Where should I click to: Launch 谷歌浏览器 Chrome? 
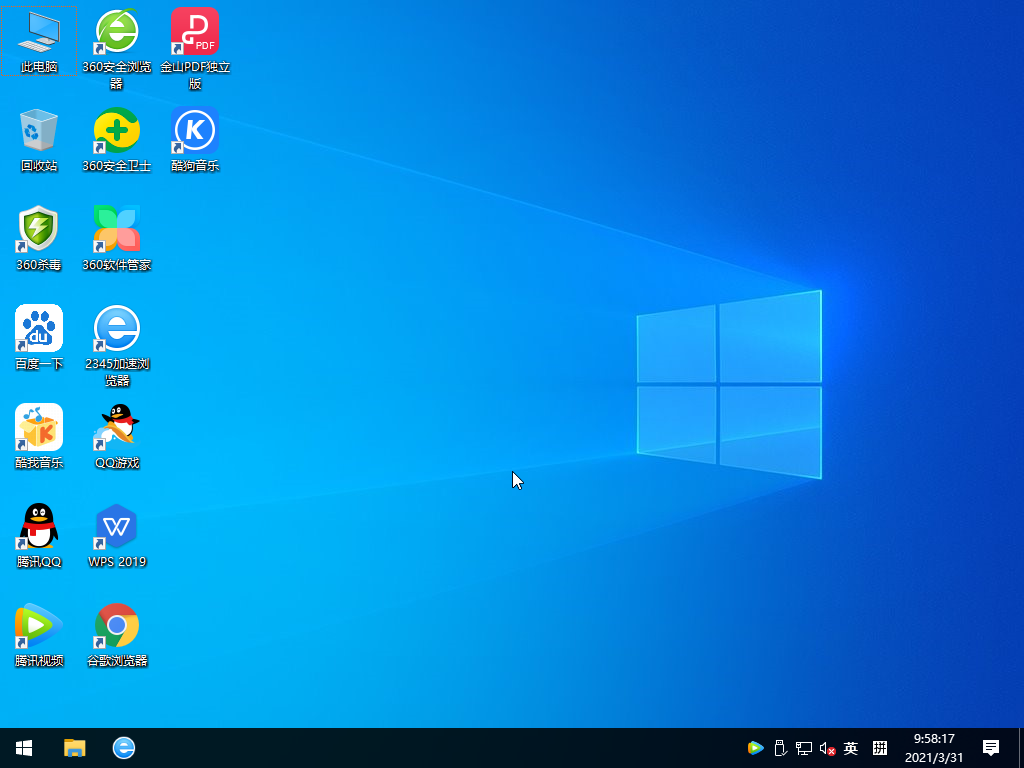tap(117, 626)
